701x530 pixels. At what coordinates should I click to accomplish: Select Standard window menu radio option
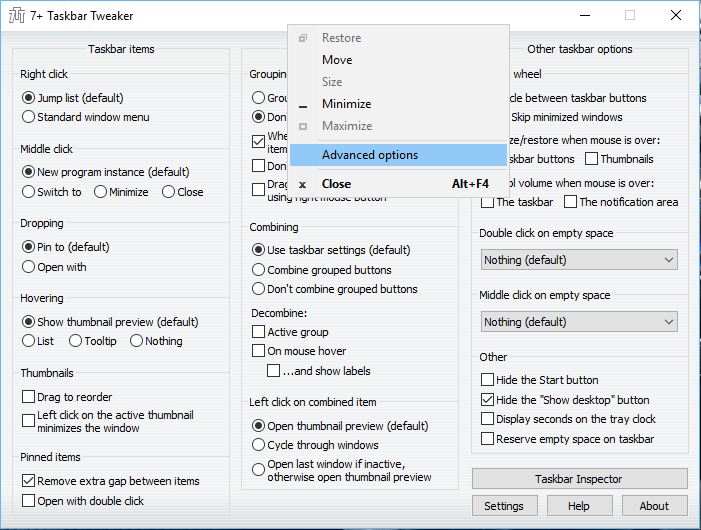pos(29,117)
